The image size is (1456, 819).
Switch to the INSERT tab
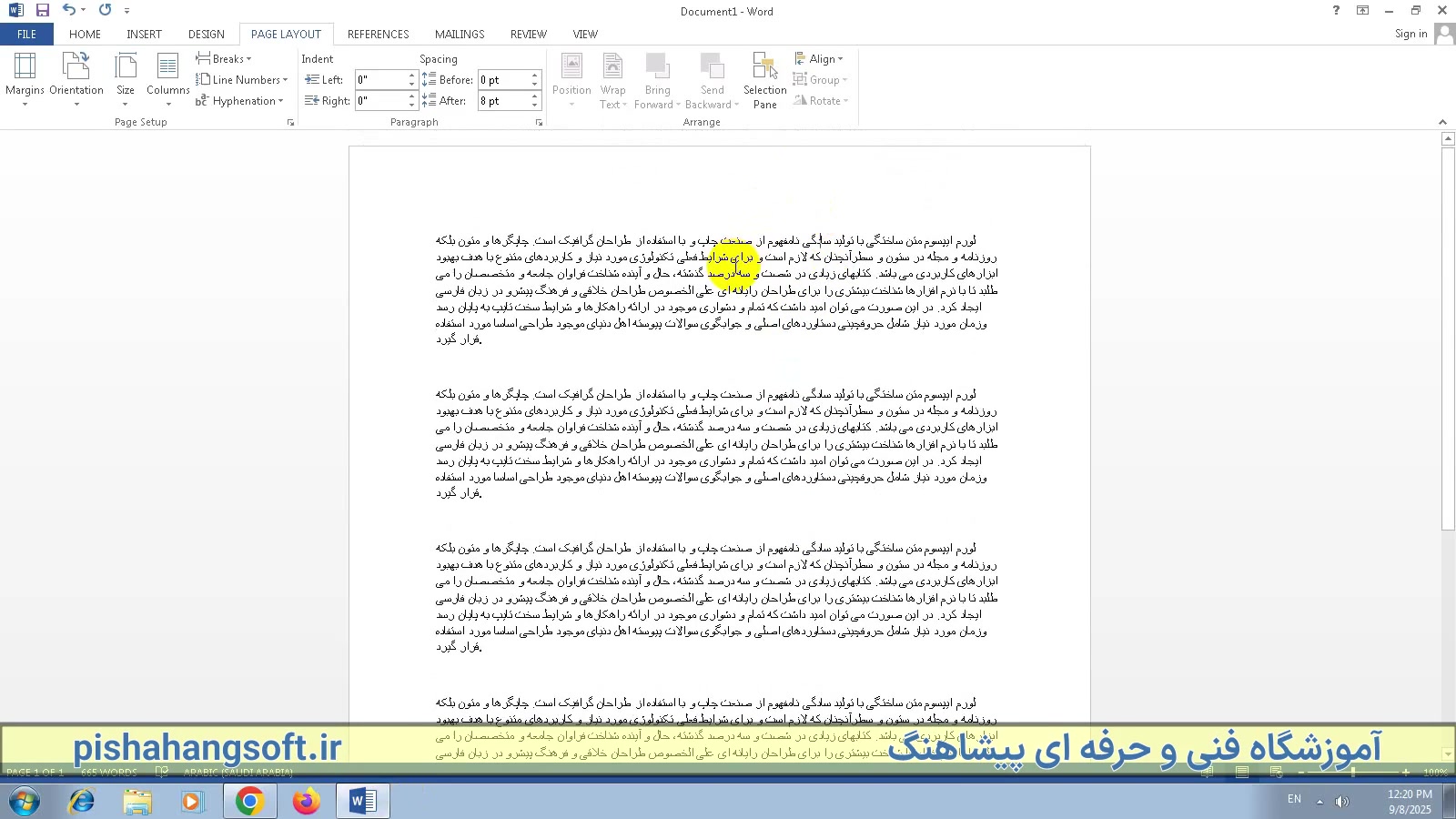[x=144, y=35]
